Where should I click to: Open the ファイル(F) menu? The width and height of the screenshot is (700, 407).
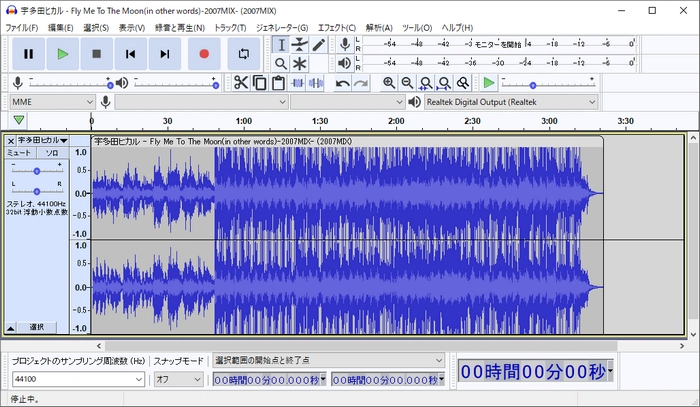click(x=22, y=27)
